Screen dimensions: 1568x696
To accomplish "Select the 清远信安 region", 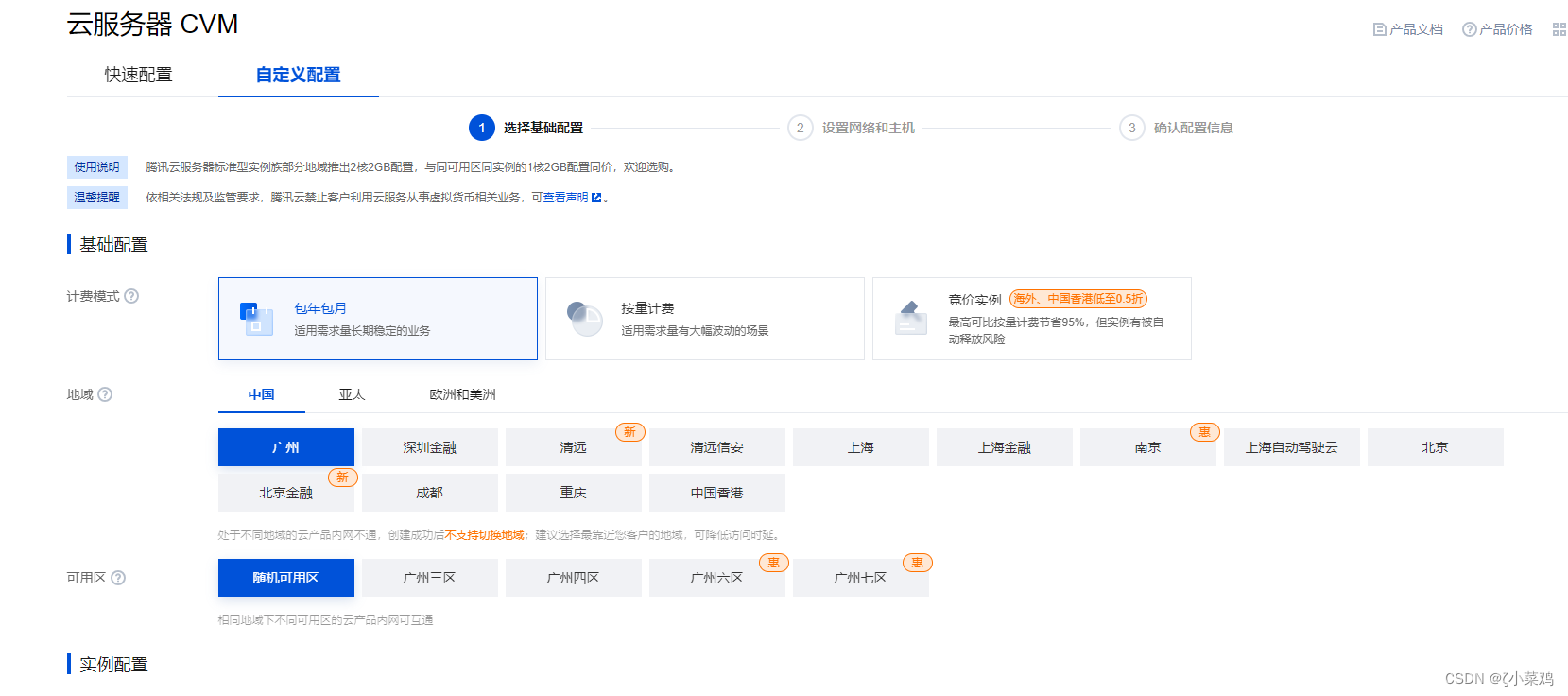I will click(x=717, y=447).
